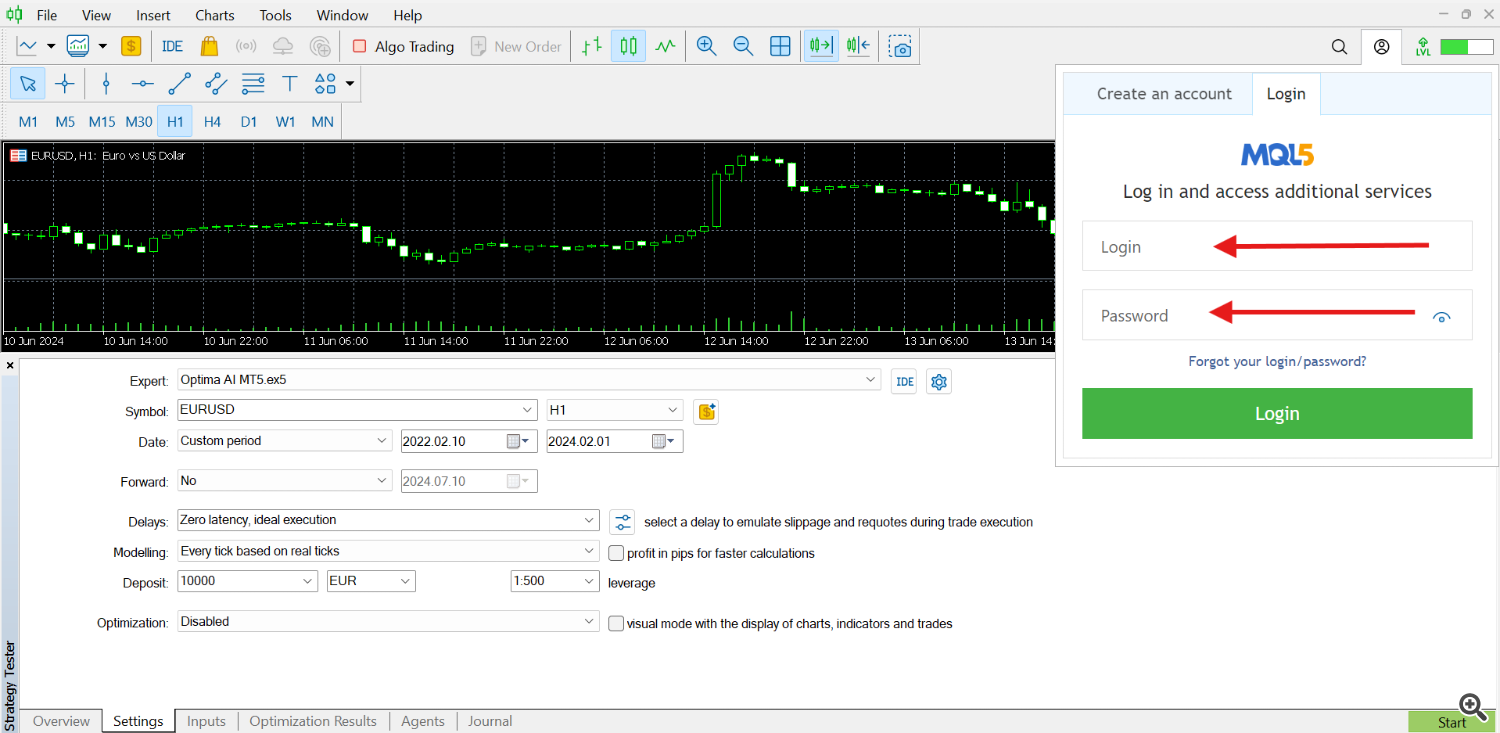Select the H4 timeframe
The image size is (1500, 733).
coord(212,122)
